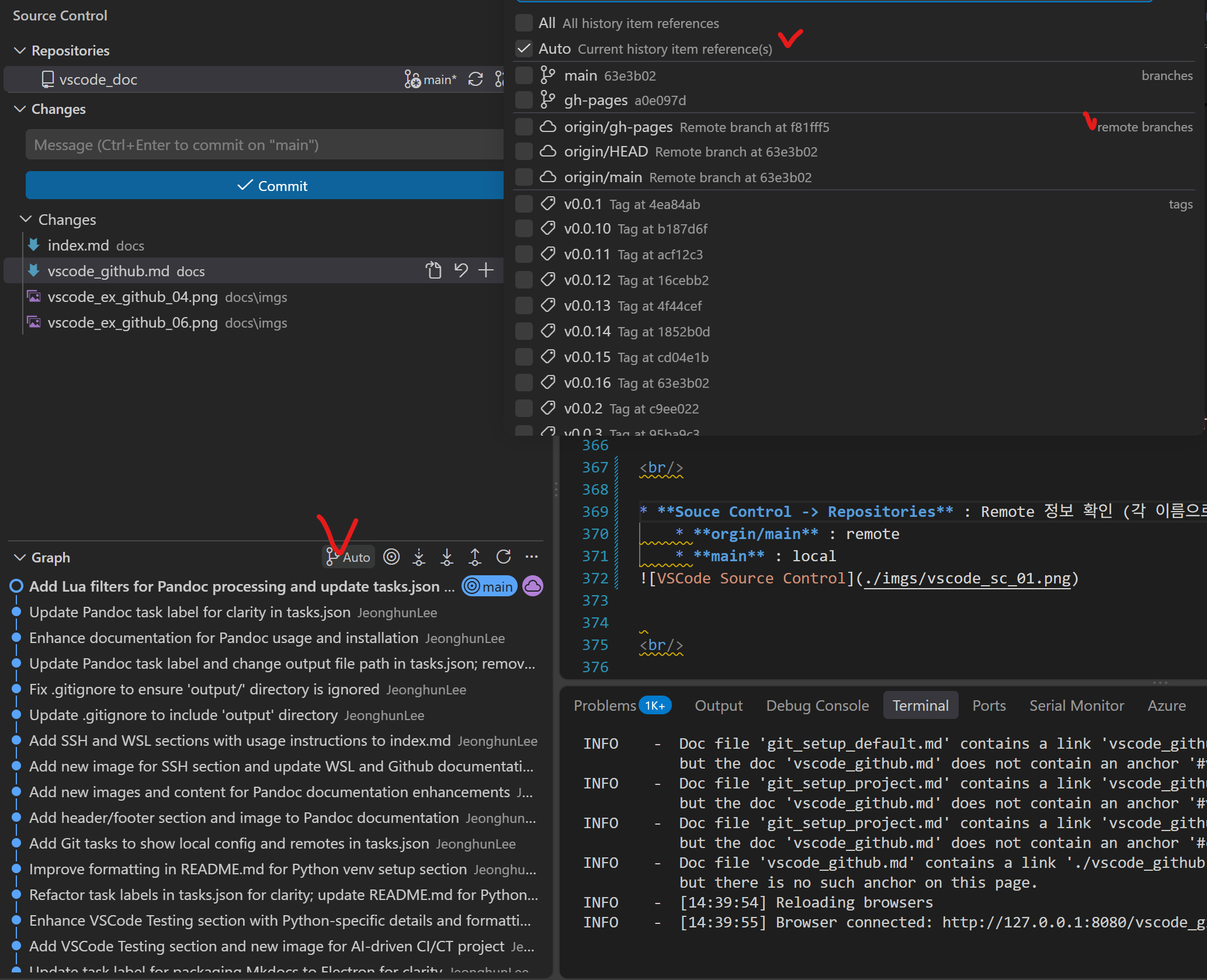Click the purple cloud remote badge
The height and width of the screenshot is (980, 1207).
[533, 586]
